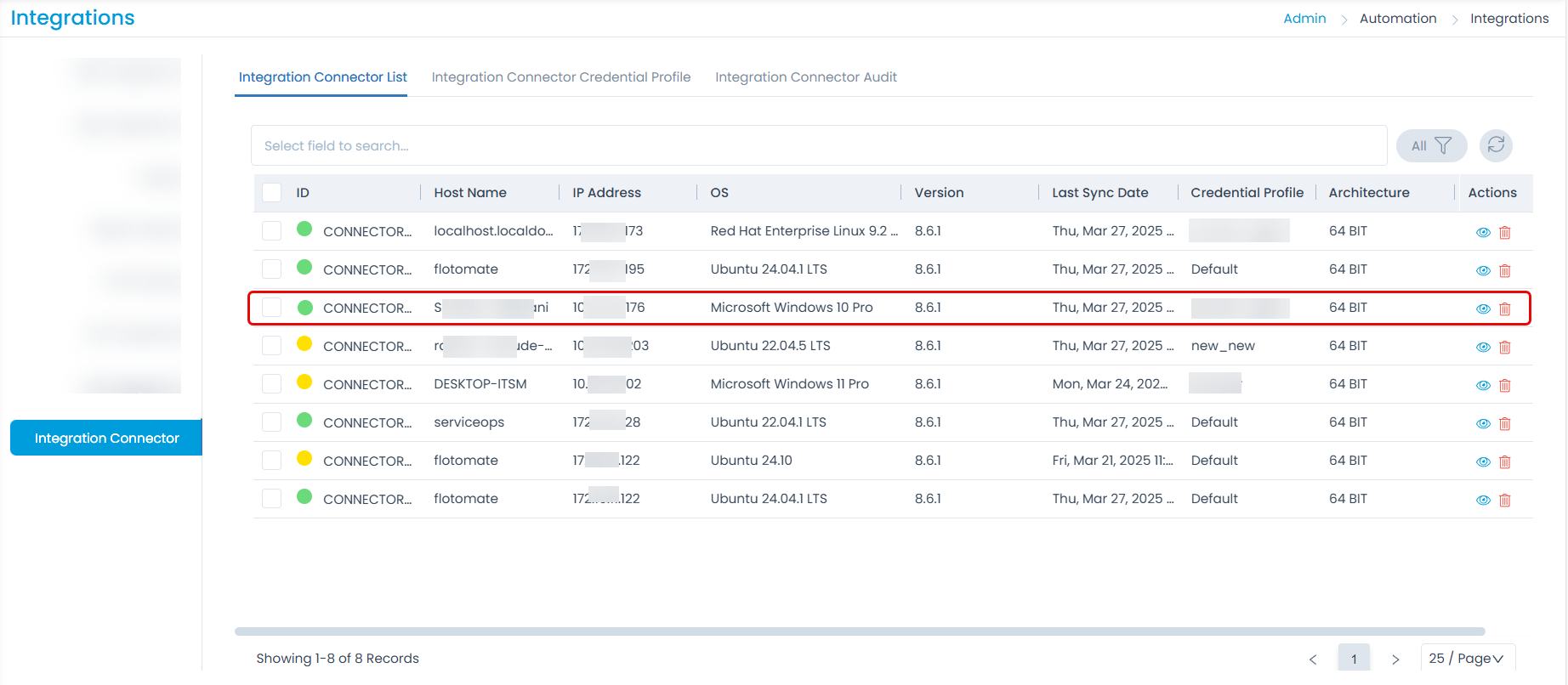Select the serviceops connector checkbox
This screenshot has height=685, width=1568.
pos(272,422)
